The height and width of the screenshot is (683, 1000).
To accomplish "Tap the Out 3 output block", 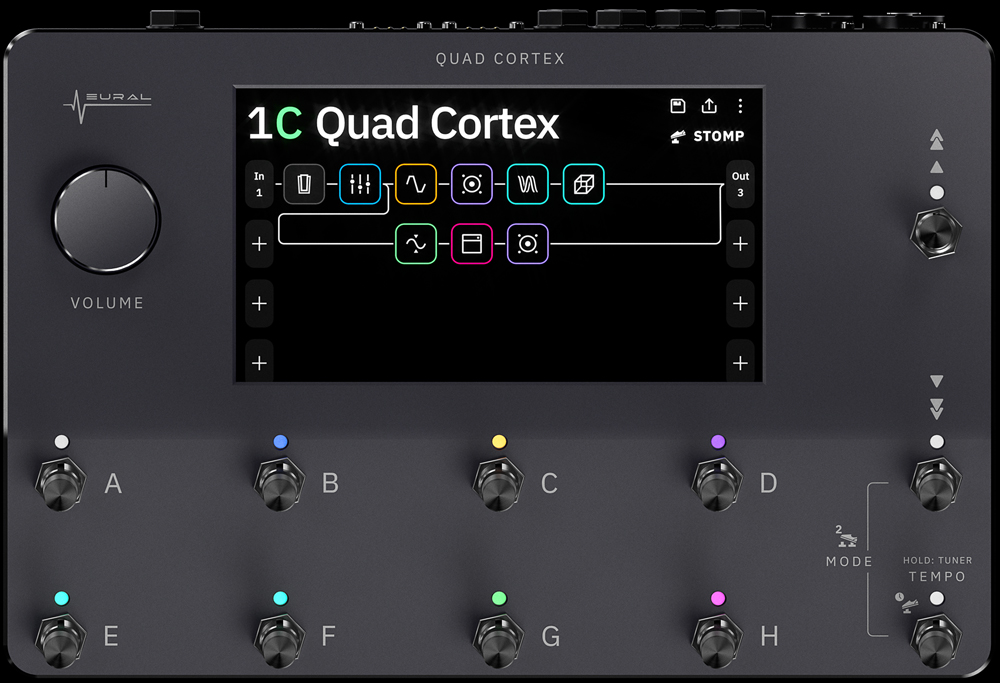I will point(740,184).
